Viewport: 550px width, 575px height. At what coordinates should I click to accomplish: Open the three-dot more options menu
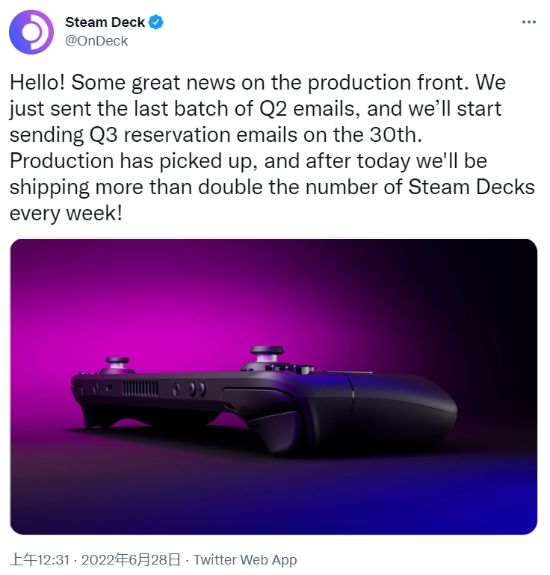[529, 22]
